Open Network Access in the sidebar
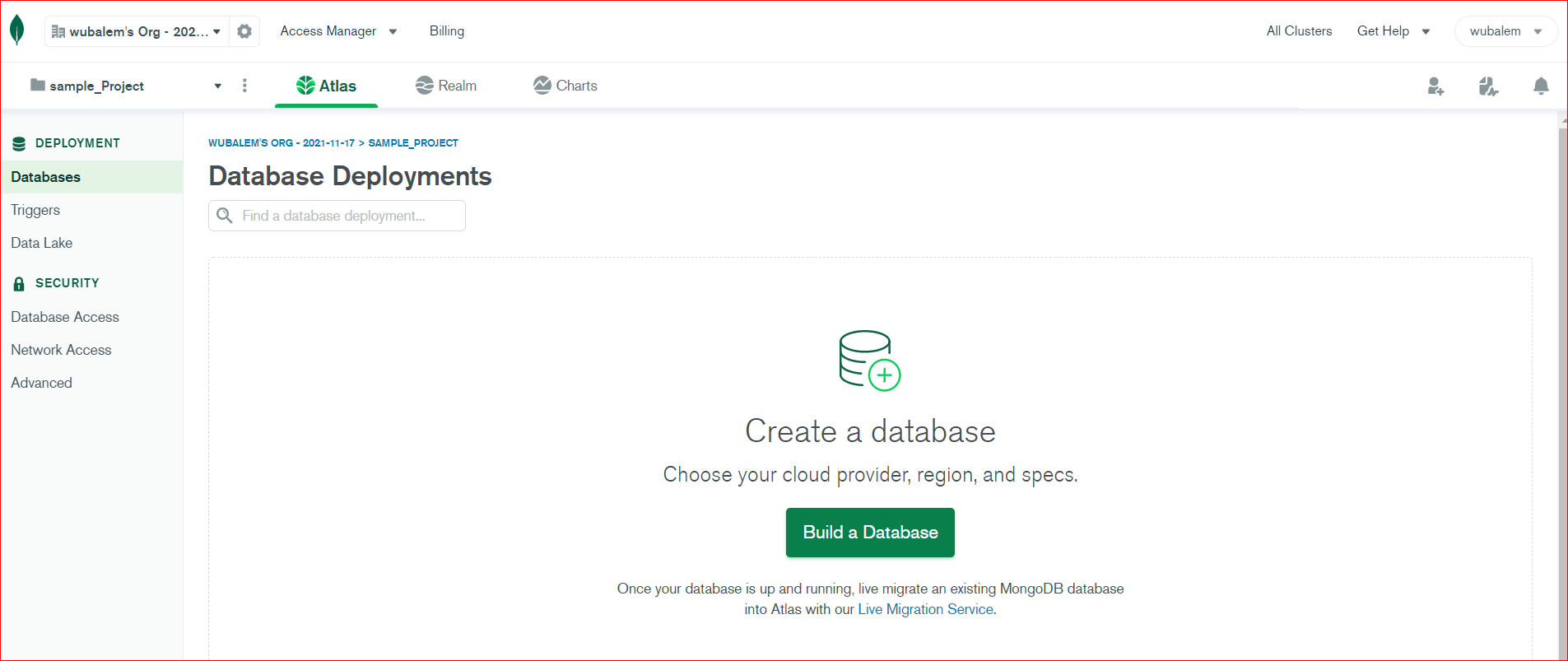The height and width of the screenshot is (661, 1568). (x=61, y=350)
